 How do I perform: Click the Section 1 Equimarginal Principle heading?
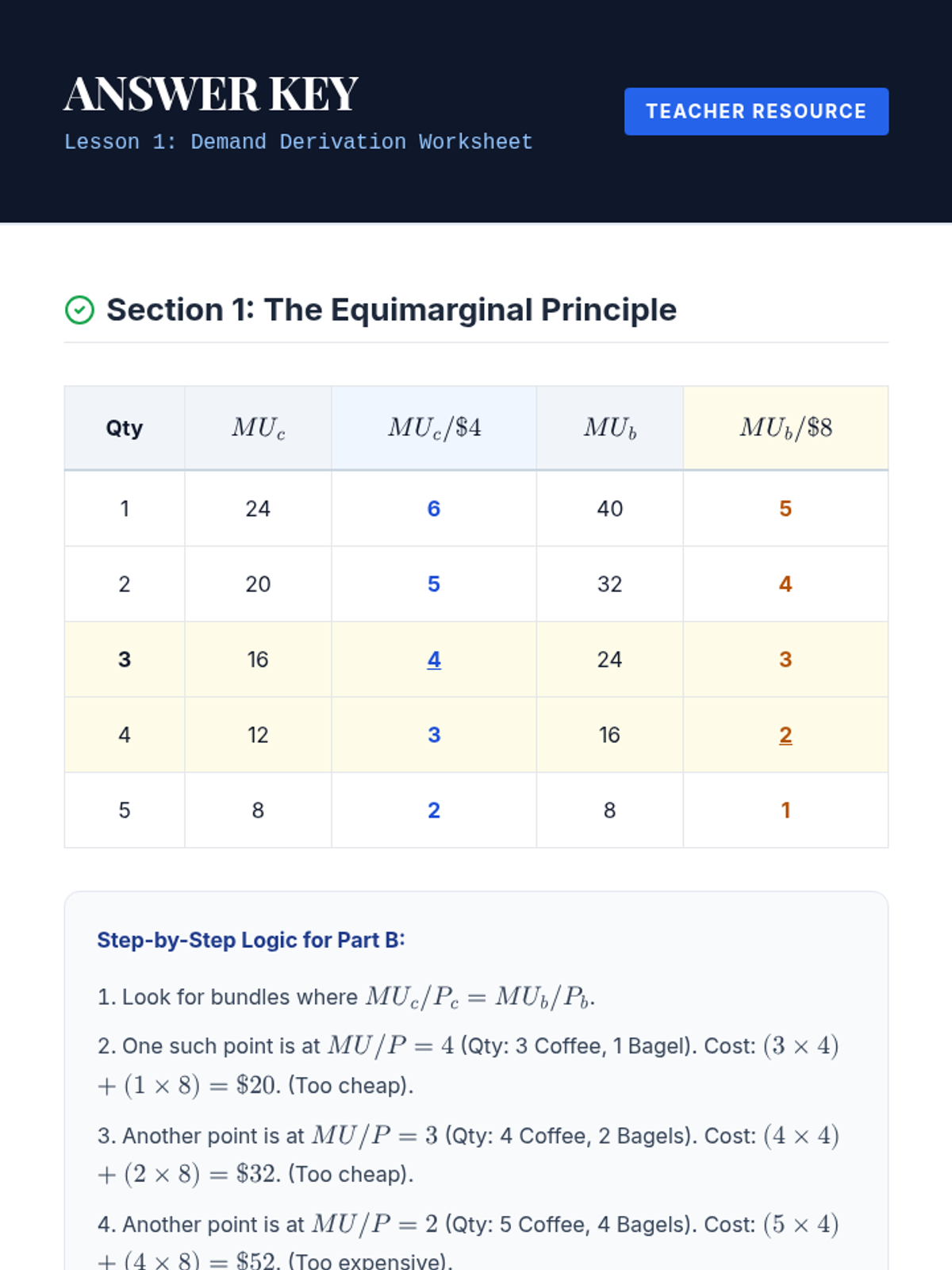(391, 310)
